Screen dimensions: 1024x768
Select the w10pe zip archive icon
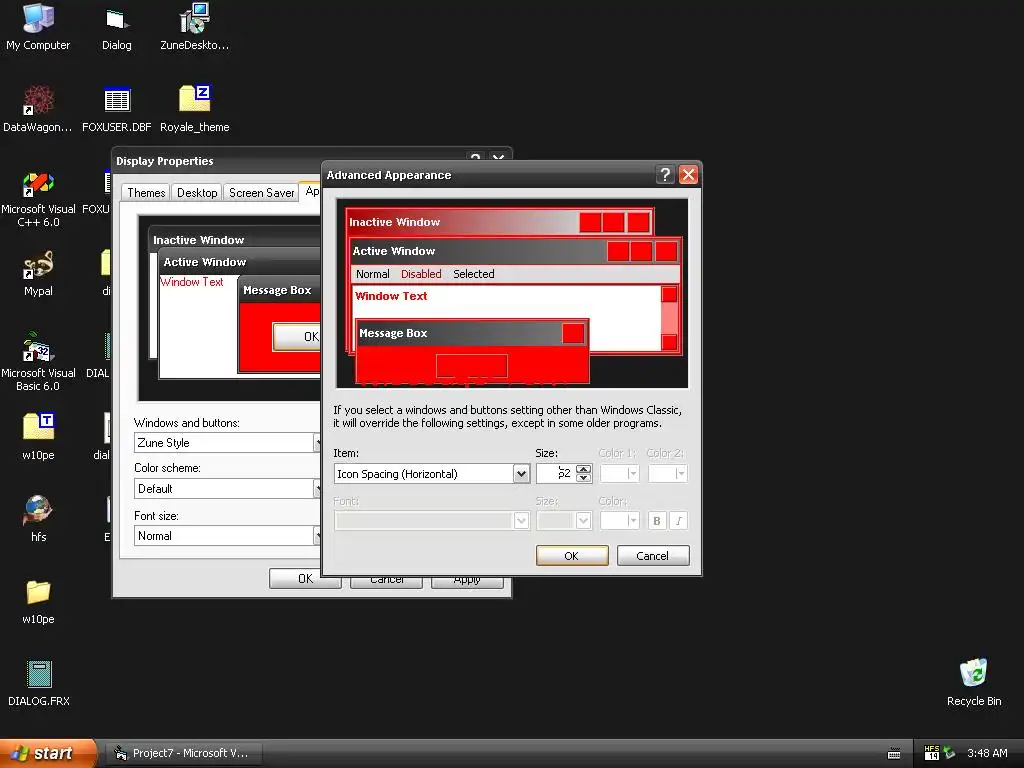(x=38, y=436)
